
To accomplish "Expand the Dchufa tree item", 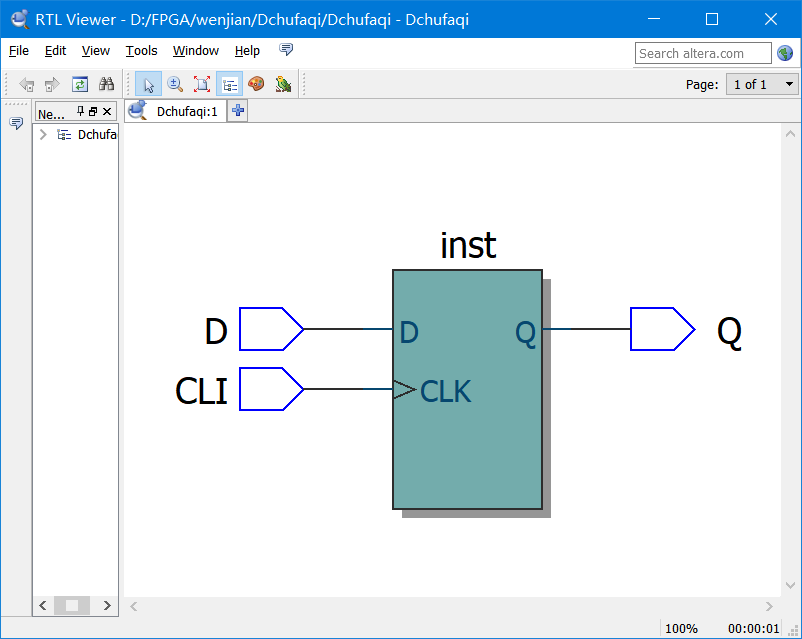I will pyautogui.click(x=42, y=133).
